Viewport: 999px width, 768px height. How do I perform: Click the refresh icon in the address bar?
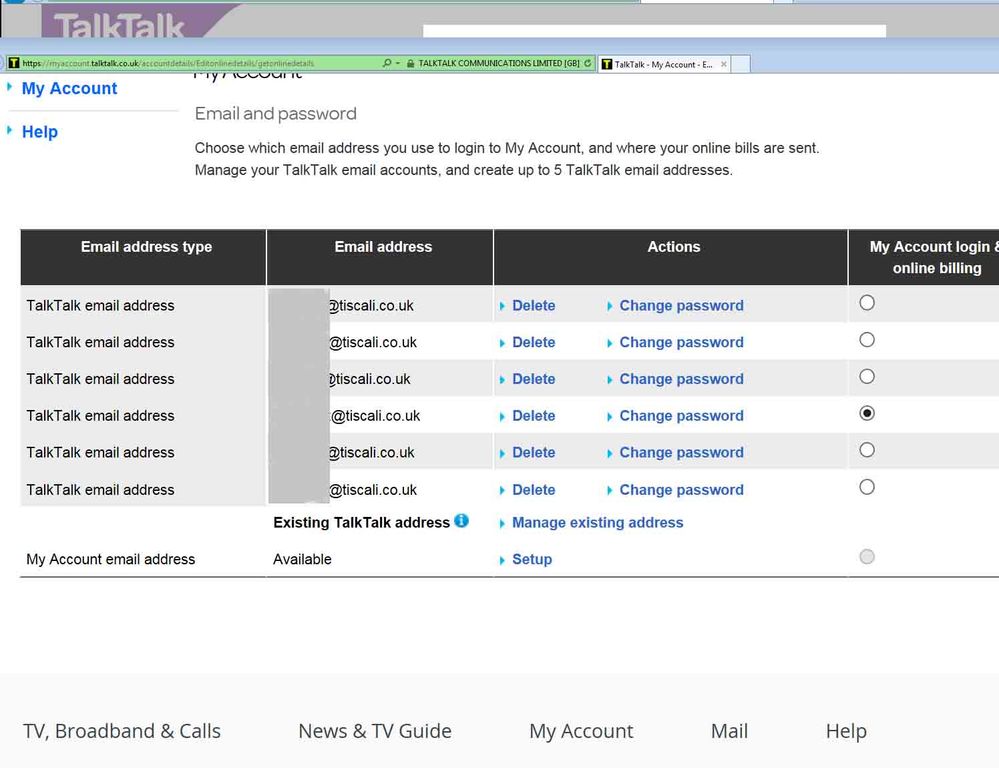(x=588, y=64)
